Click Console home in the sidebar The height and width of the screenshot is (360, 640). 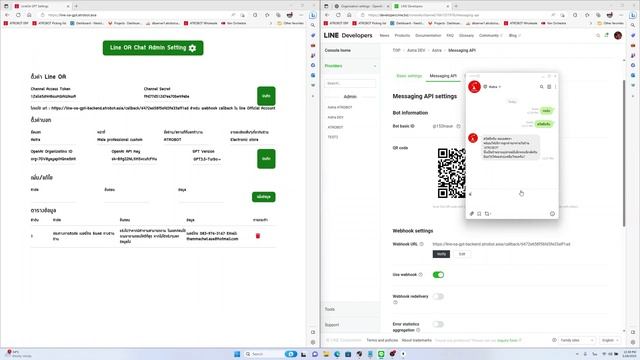click(x=338, y=51)
